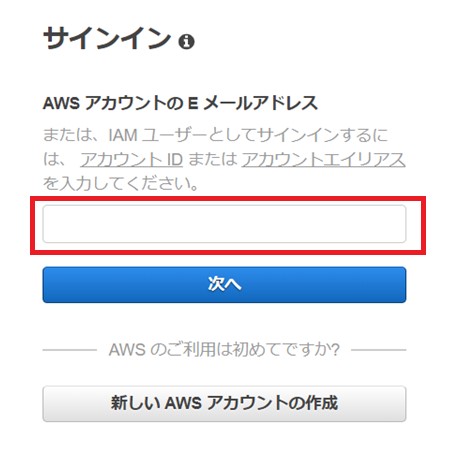Image resolution: width=455 pixels, height=469 pixels.
Task: Click the horizontal line right of 初めてですか?
Action: tap(379, 350)
